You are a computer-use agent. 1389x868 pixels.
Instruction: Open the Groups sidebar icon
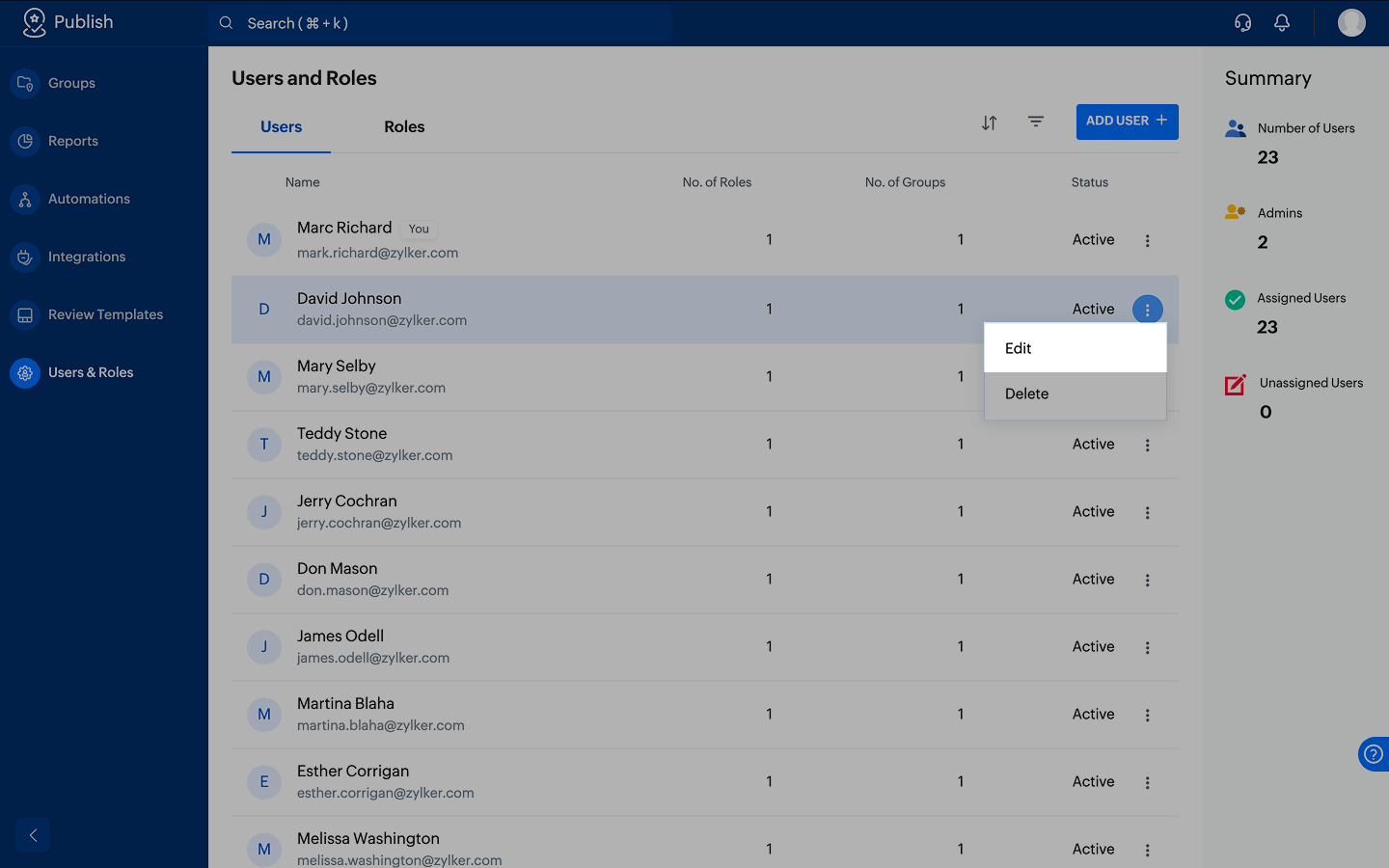pos(25,83)
